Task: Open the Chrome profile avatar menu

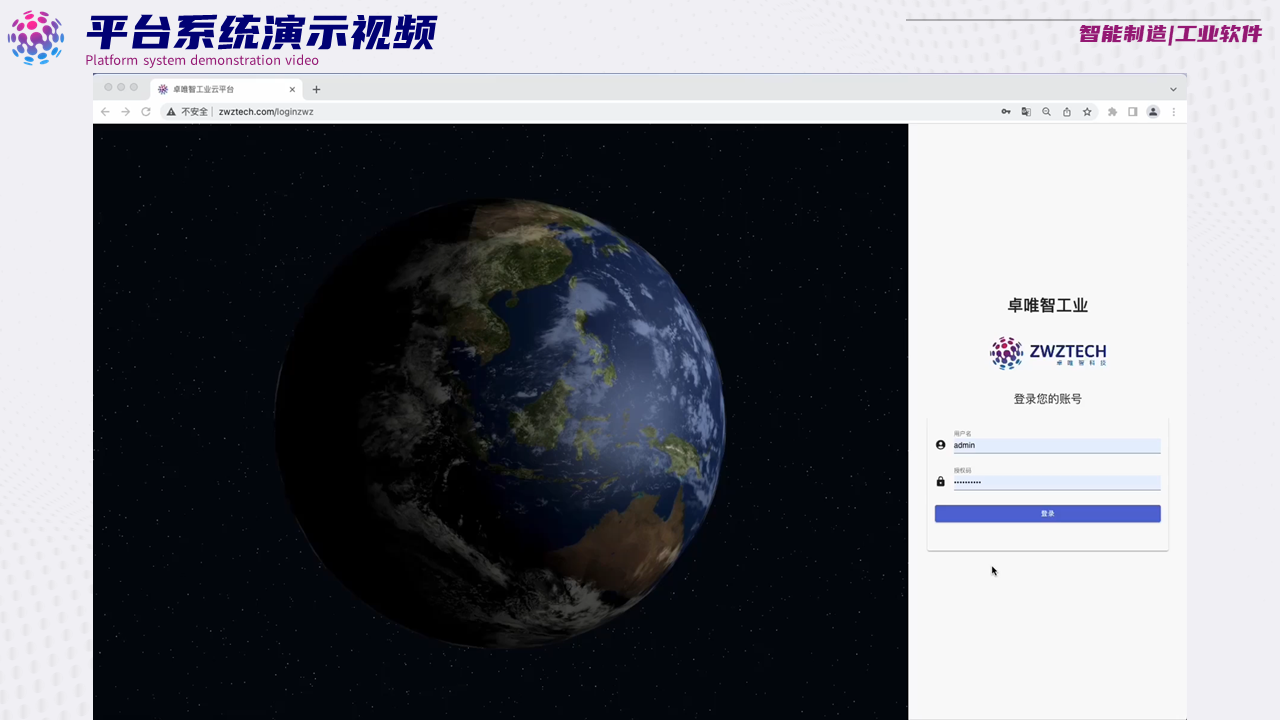Action: coord(1153,112)
